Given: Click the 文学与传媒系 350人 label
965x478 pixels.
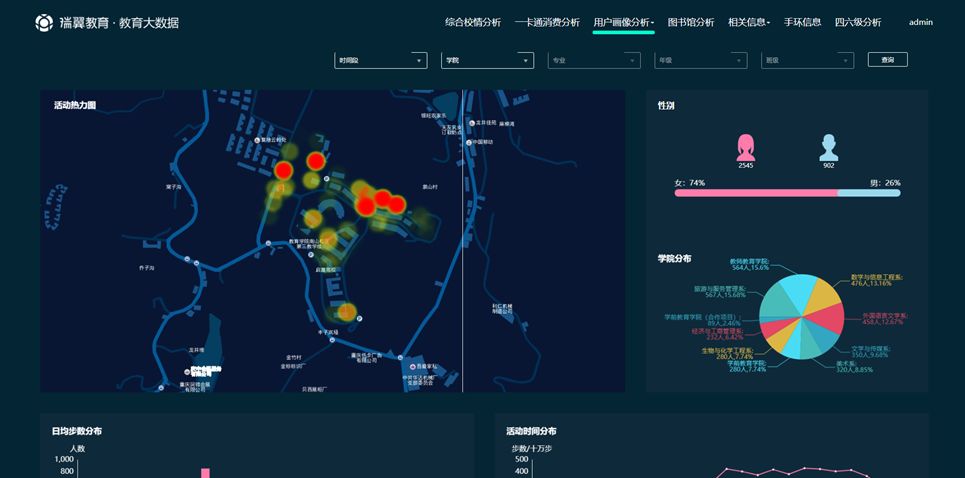Looking at the screenshot, I should pos(870,351).
